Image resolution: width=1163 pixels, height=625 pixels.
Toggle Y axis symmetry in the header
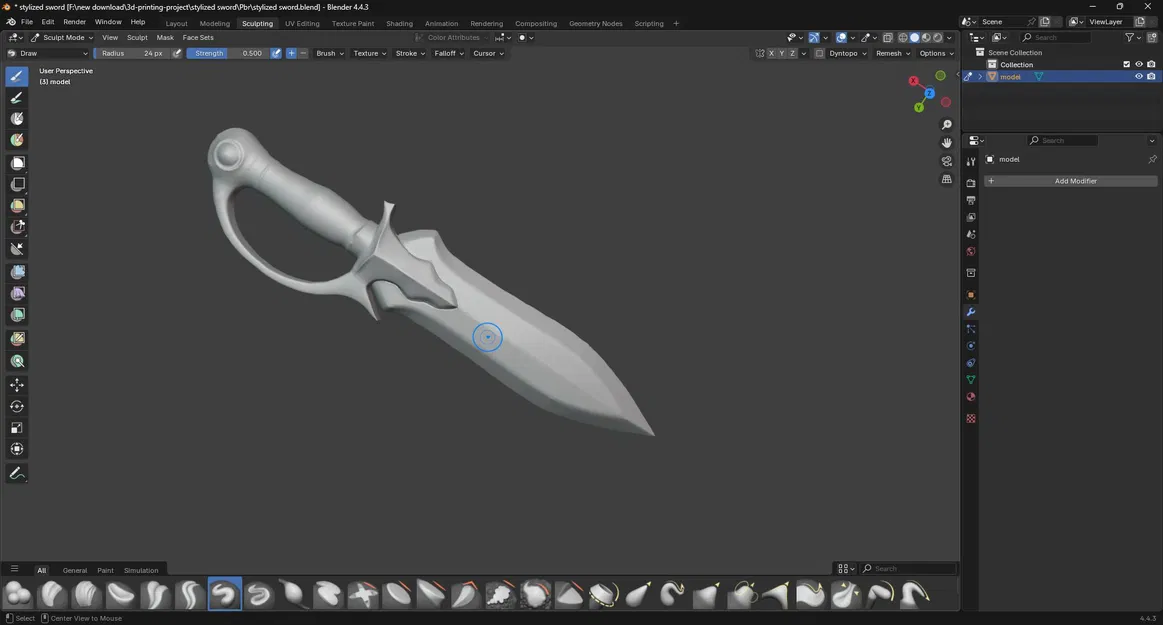781,53
